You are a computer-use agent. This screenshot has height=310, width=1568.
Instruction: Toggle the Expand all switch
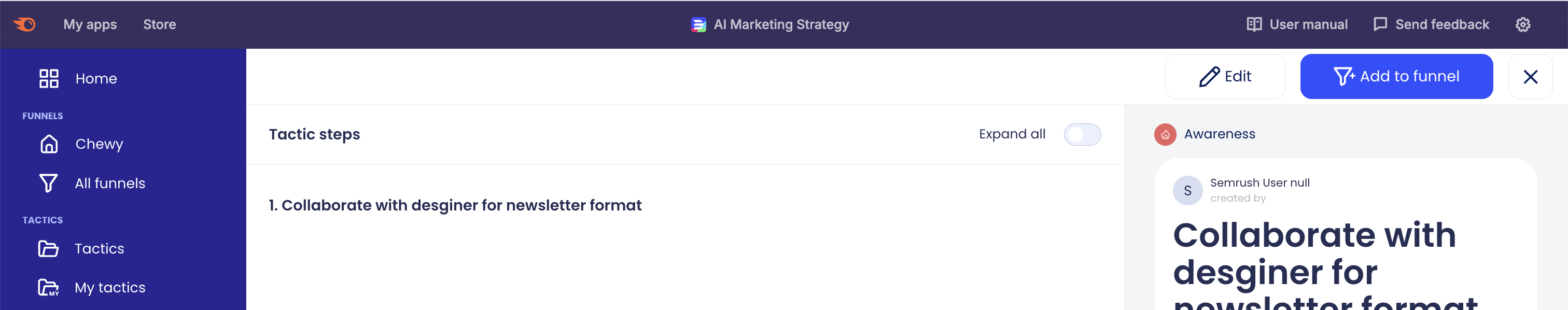tap(1082, 135)
